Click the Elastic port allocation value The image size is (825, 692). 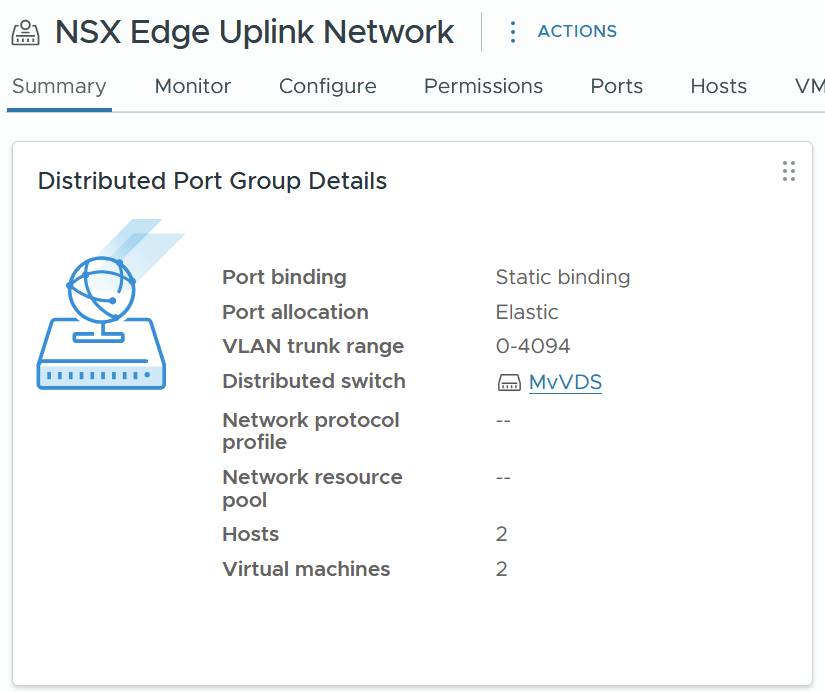(527, 312)
